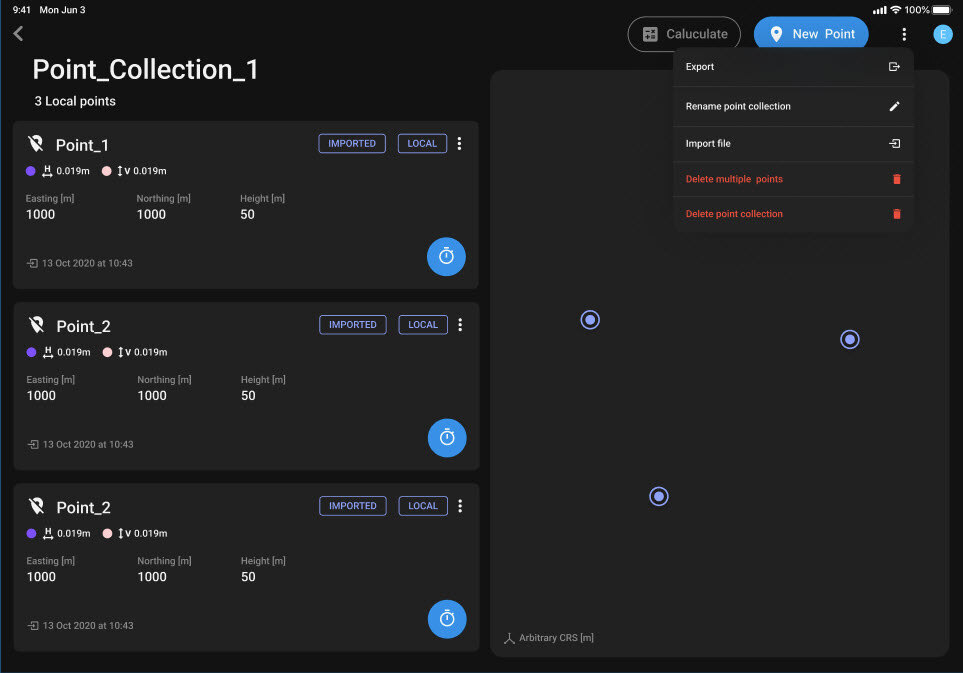Open the kebab menu on the last Point_2 card
This screenshot has width=963, height=673.
coord(459,506)
